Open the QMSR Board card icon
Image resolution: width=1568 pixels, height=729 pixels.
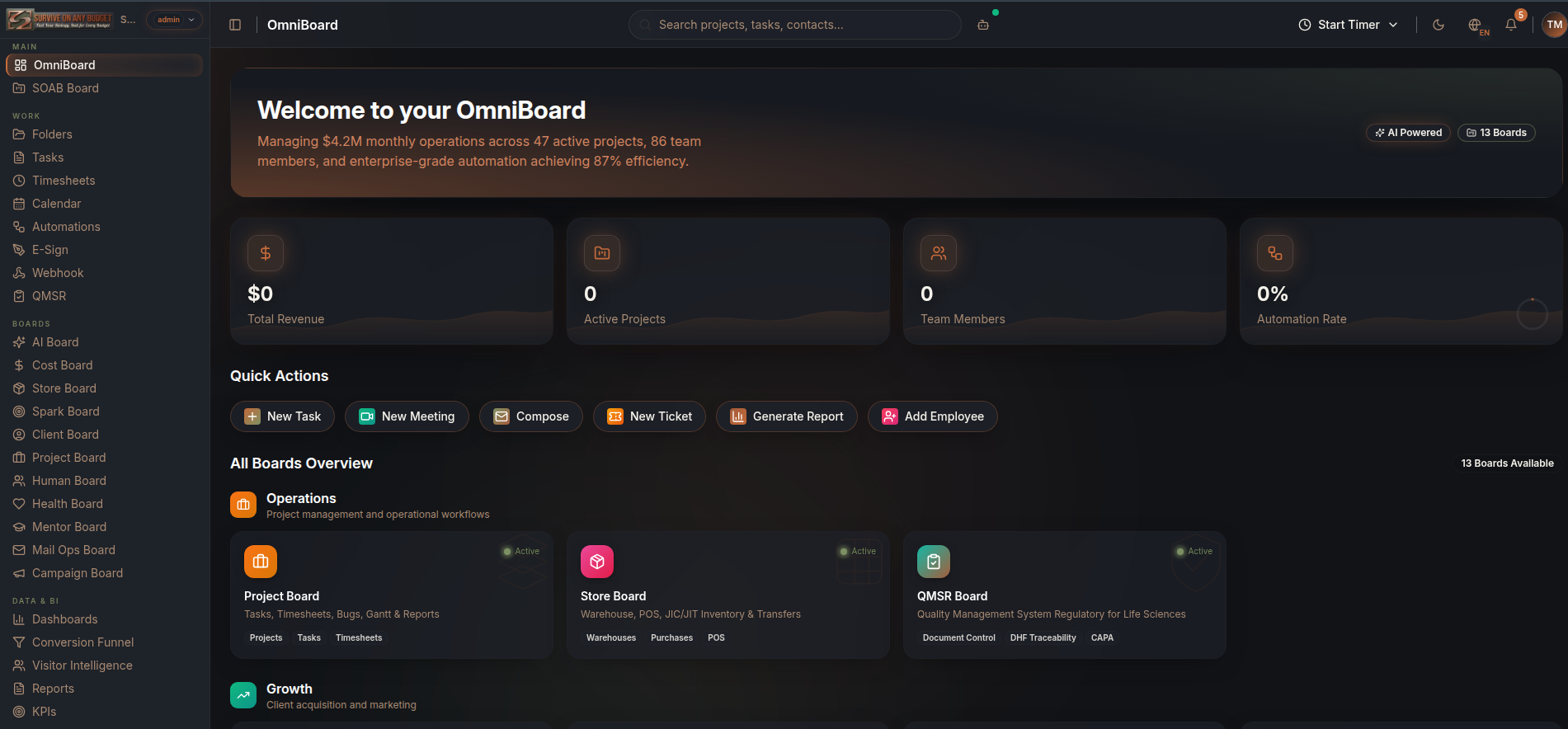[934, 562]
